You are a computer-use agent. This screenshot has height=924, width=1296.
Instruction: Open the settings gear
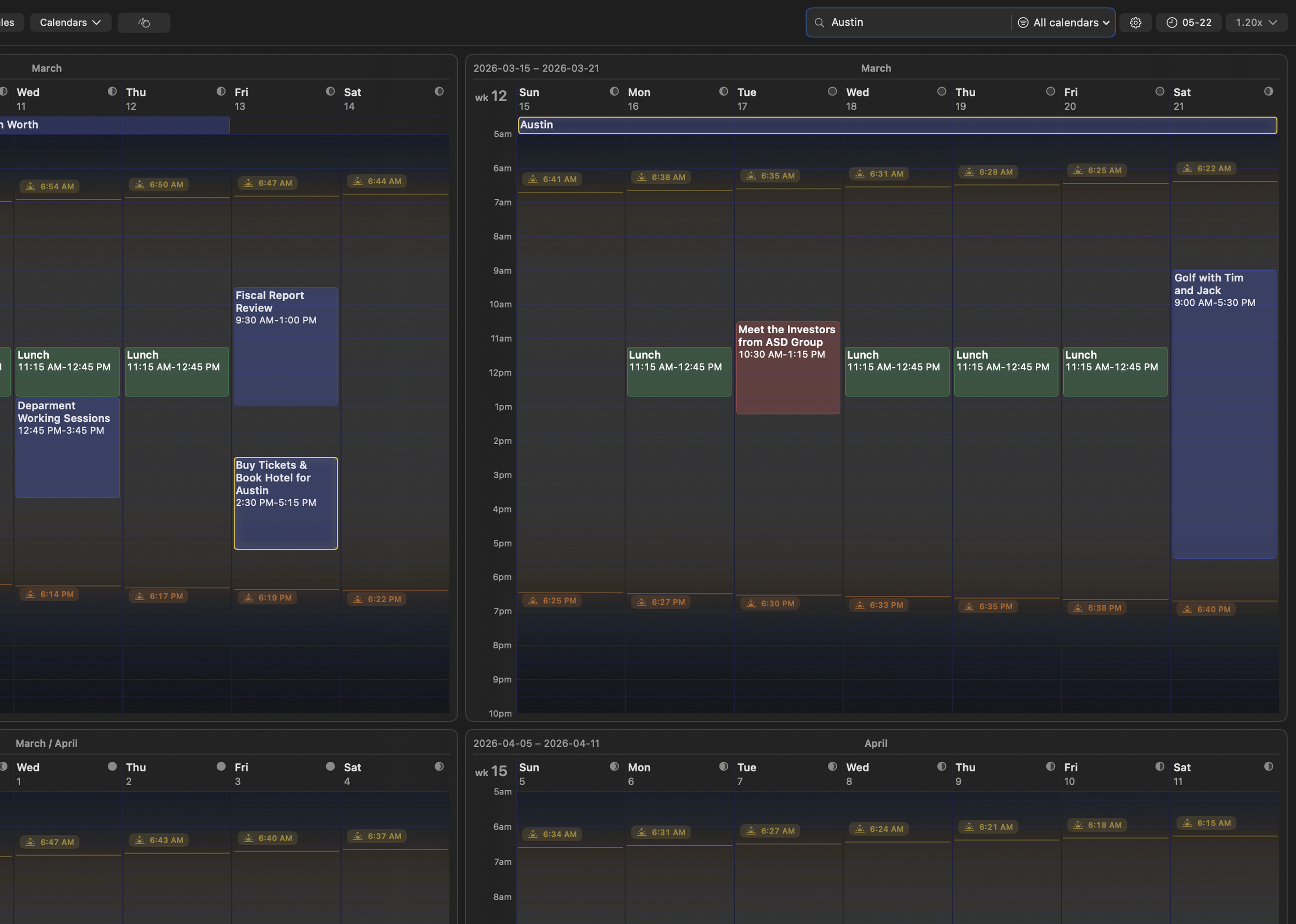click(1135, 23)
